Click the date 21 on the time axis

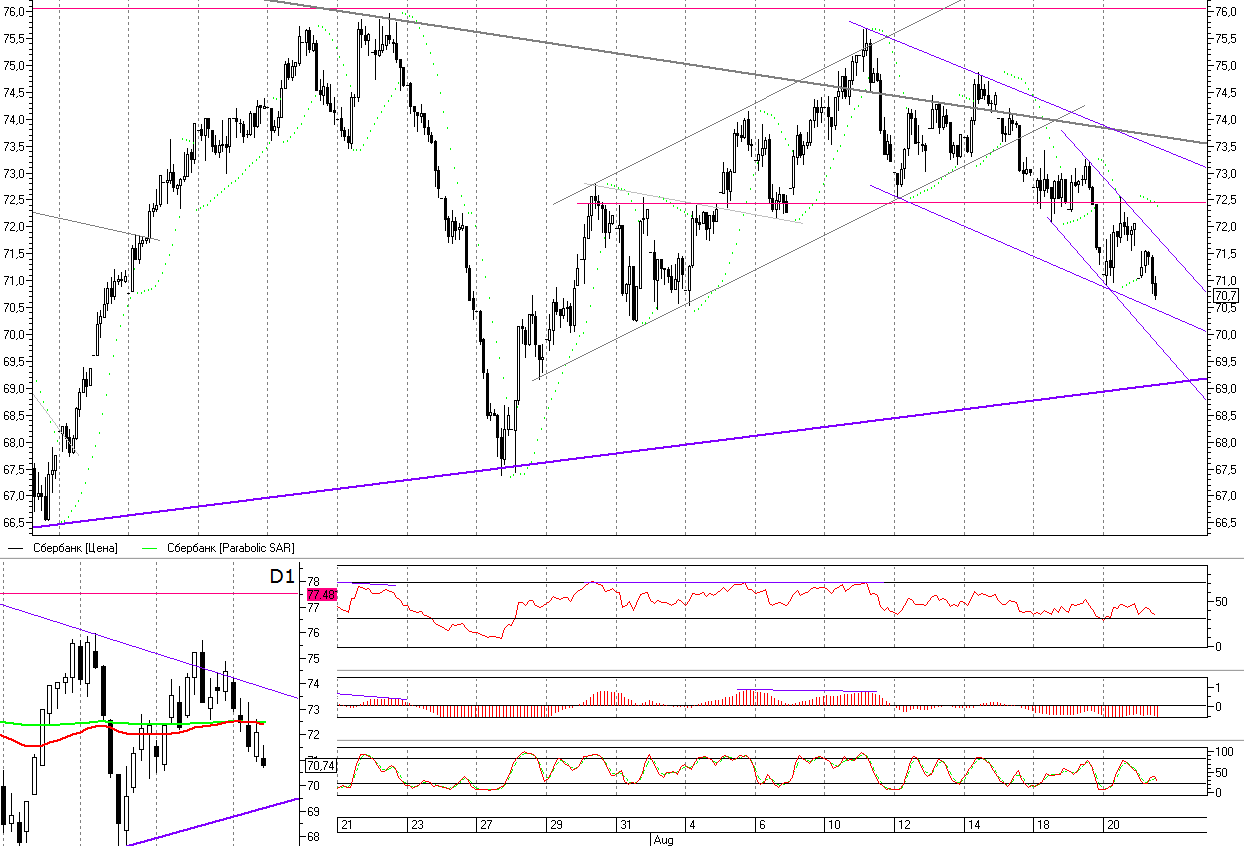[347, 826]
